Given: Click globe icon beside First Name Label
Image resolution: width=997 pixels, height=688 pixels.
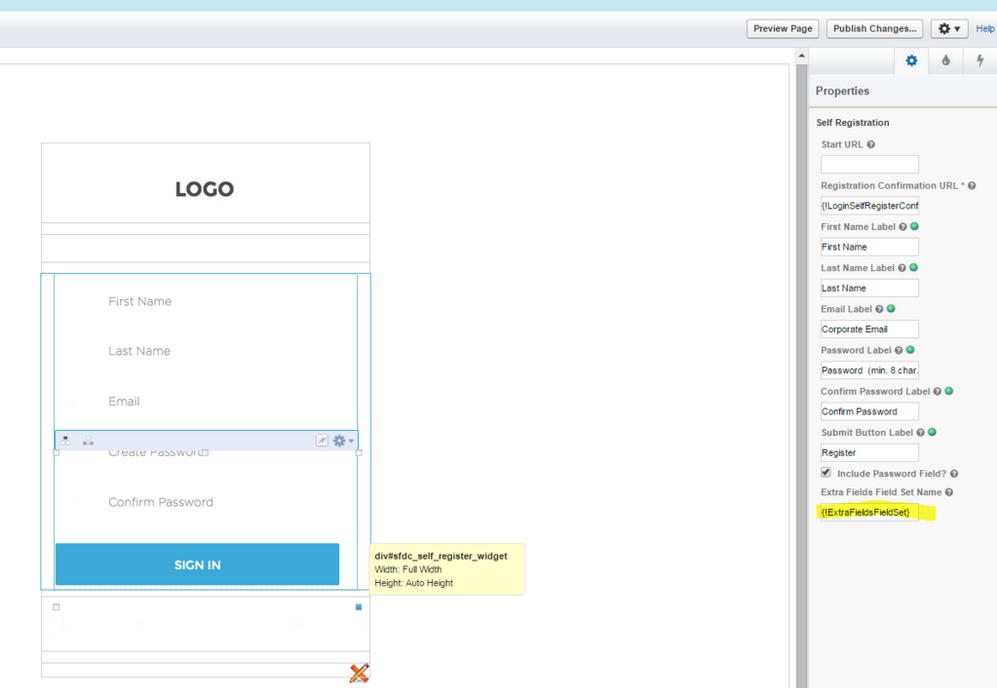Looking at the screenshot, I should pyautogui.click(x=914, y=226).
